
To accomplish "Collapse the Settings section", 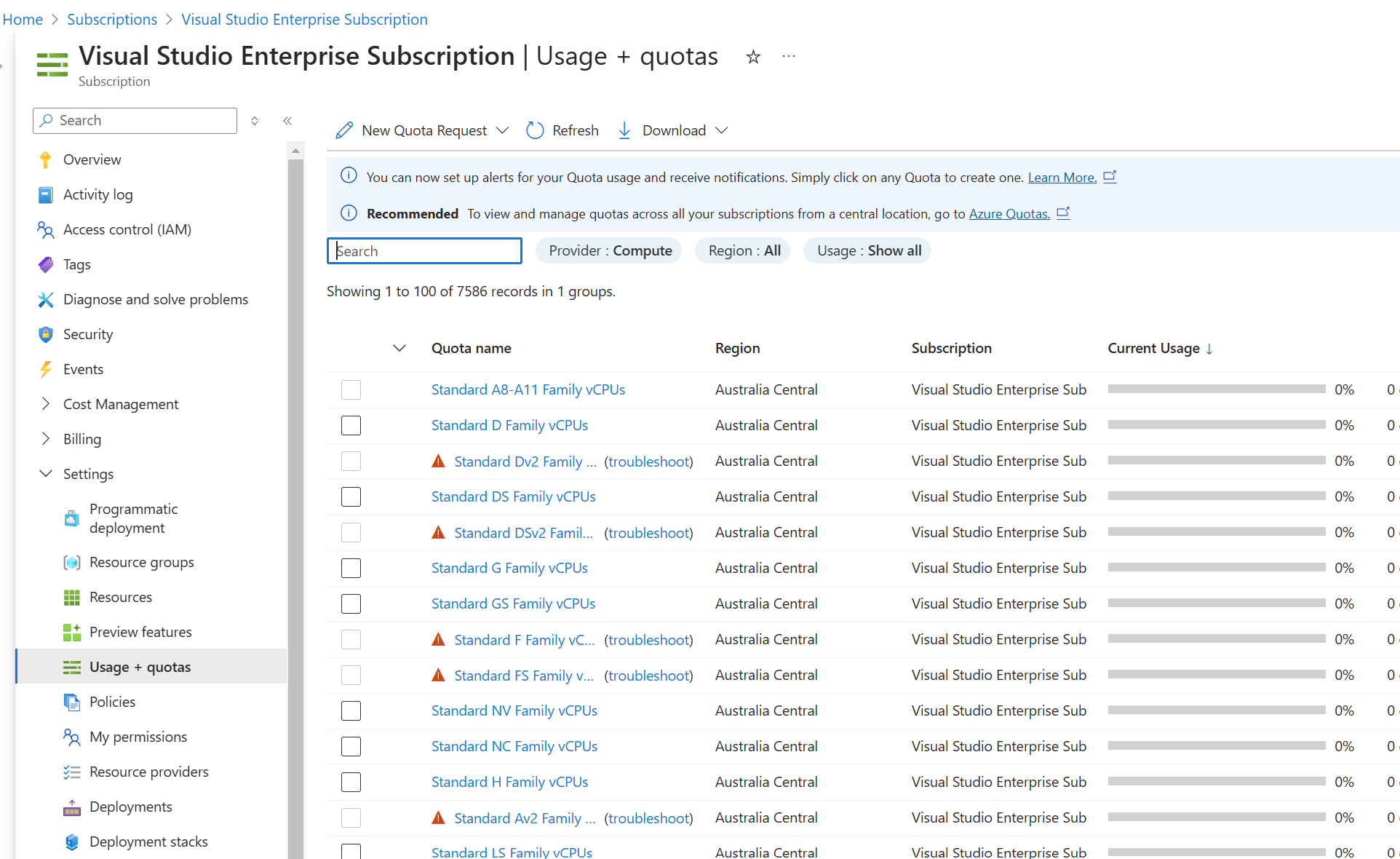I will pyautogui.click(x=46, y=473).
